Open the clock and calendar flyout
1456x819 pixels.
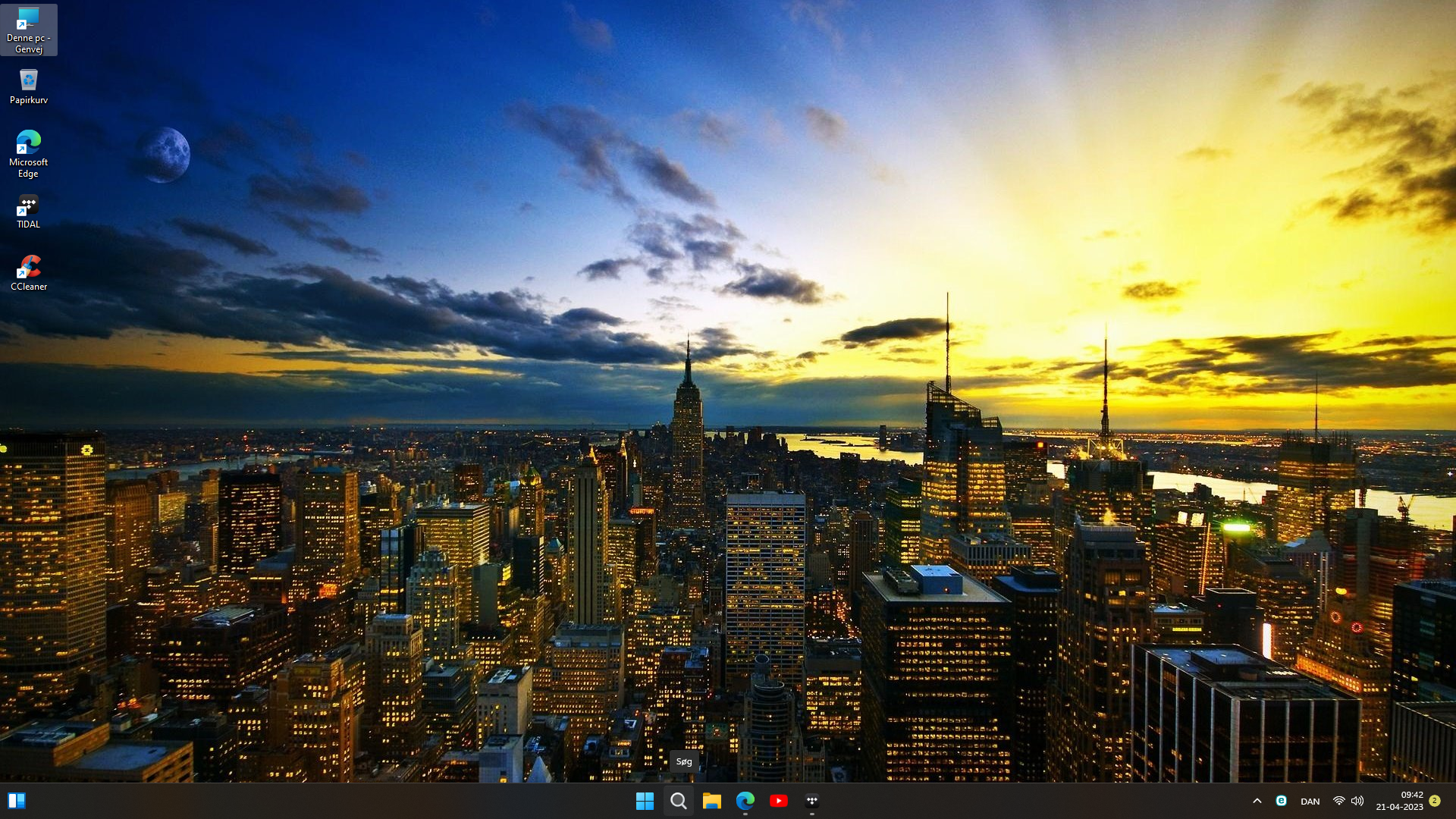click(x=1399, y=801)
